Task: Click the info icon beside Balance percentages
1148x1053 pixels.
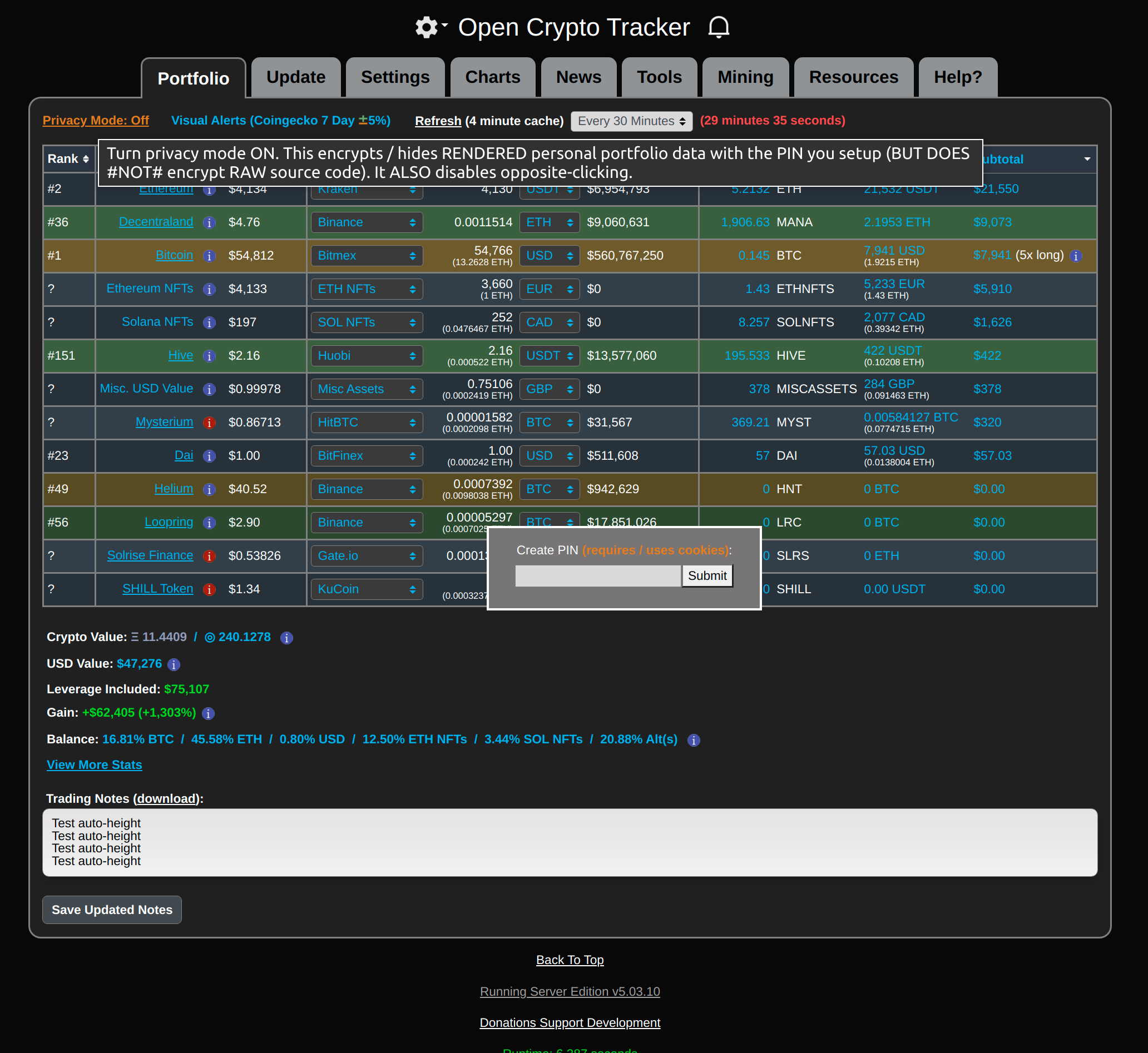Action: pos(694,740)
